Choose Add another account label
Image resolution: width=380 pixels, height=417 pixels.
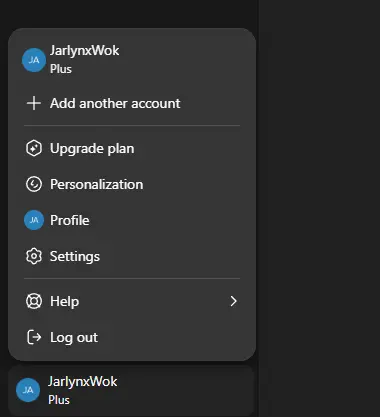[x=115, y=103]
